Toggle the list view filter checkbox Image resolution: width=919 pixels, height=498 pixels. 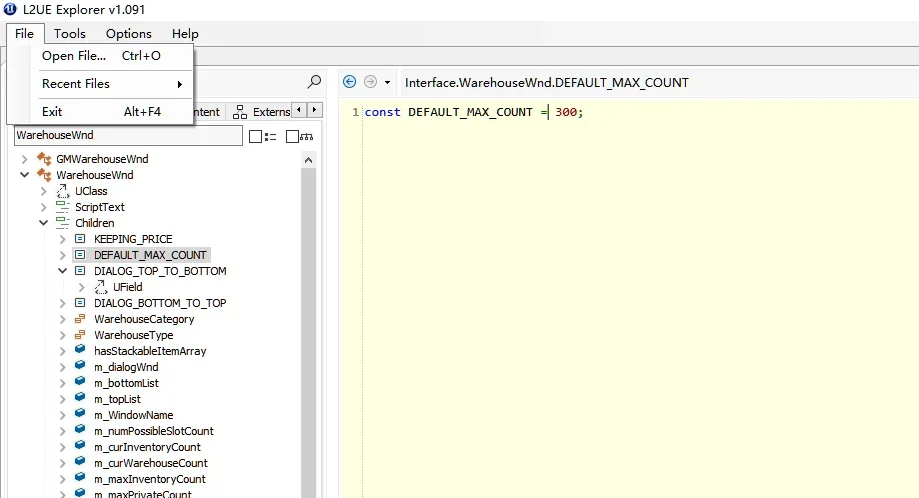pos(256,137)
